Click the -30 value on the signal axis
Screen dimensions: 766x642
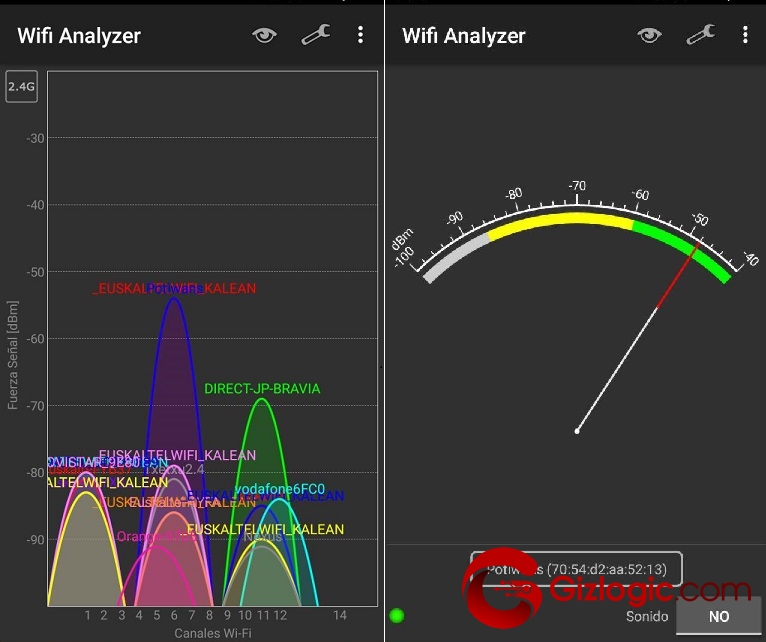(x=35, y=138)
